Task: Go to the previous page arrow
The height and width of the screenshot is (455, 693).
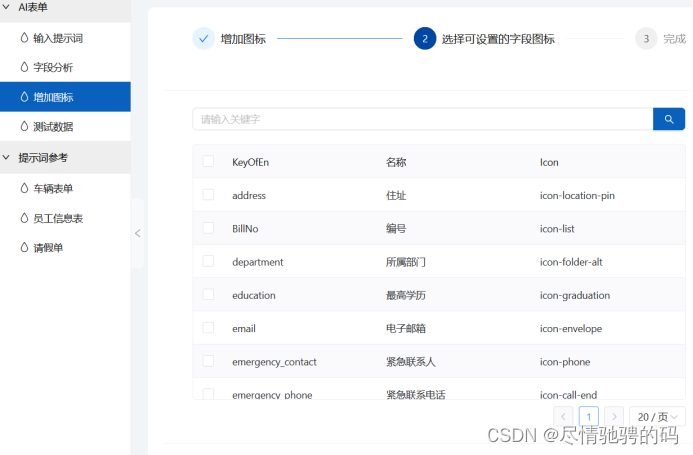Action: pyautogui.click(x=563, y=417)
